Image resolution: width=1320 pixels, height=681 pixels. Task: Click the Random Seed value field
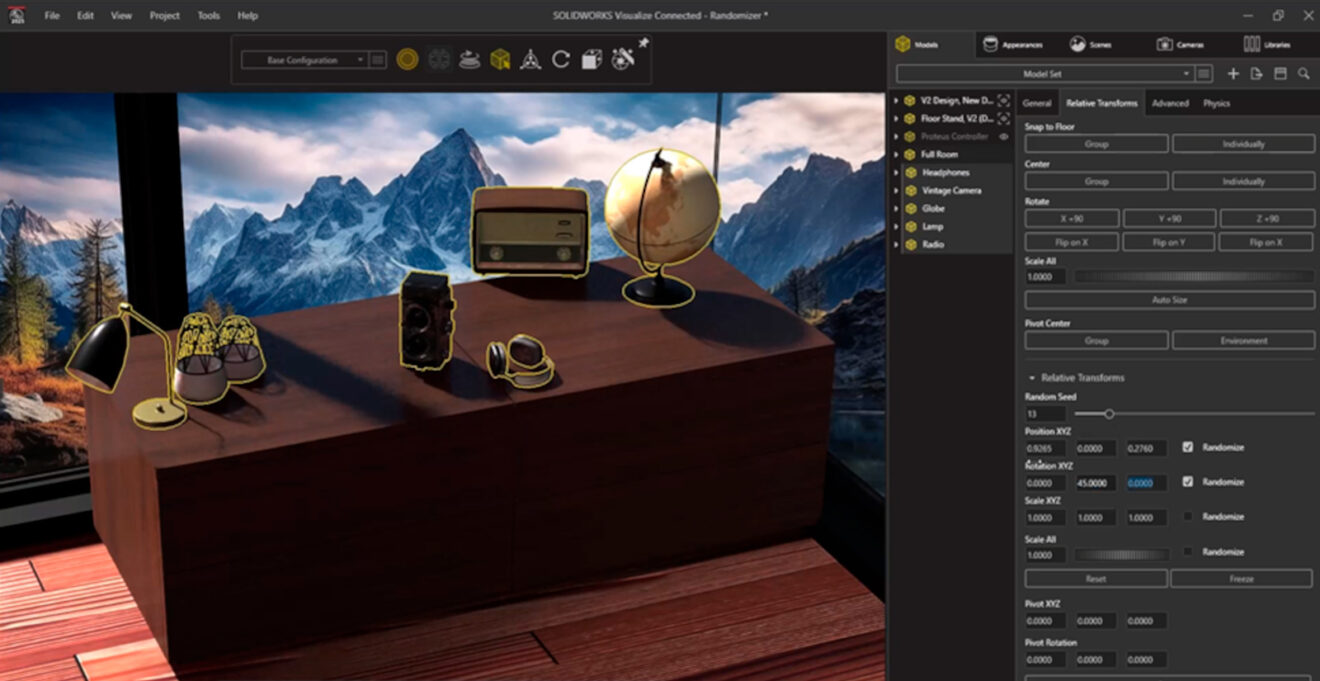point(1045,413)
